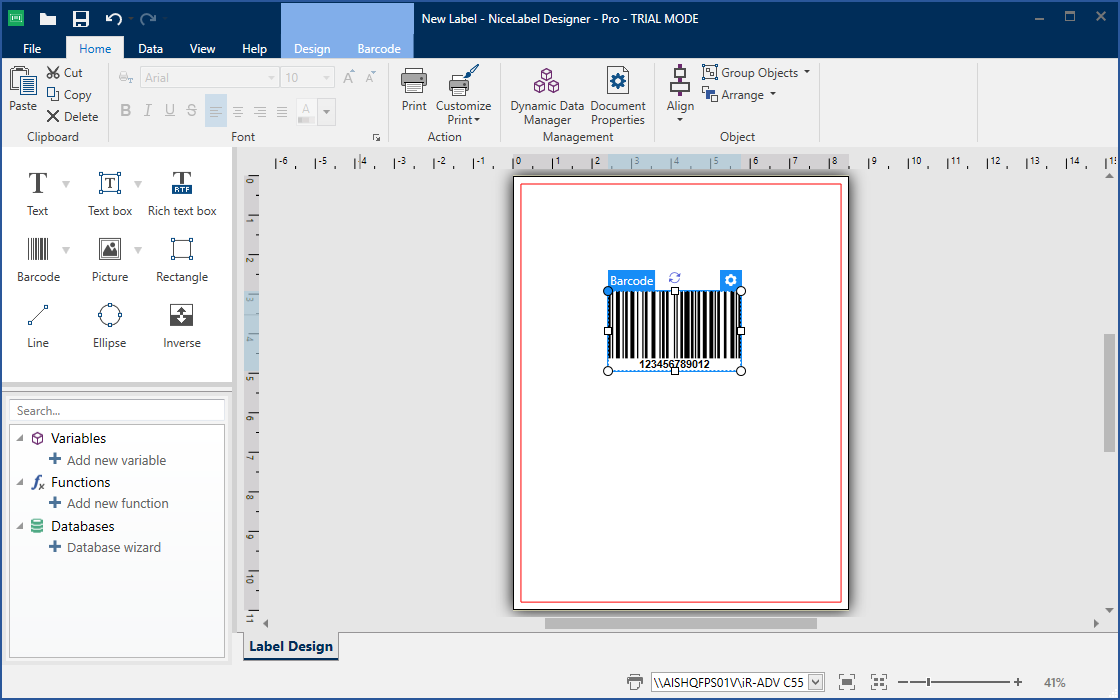1120x700 pixels.
Task: Open Dynamic Data Manager
Action: click(x=547, y=96)
